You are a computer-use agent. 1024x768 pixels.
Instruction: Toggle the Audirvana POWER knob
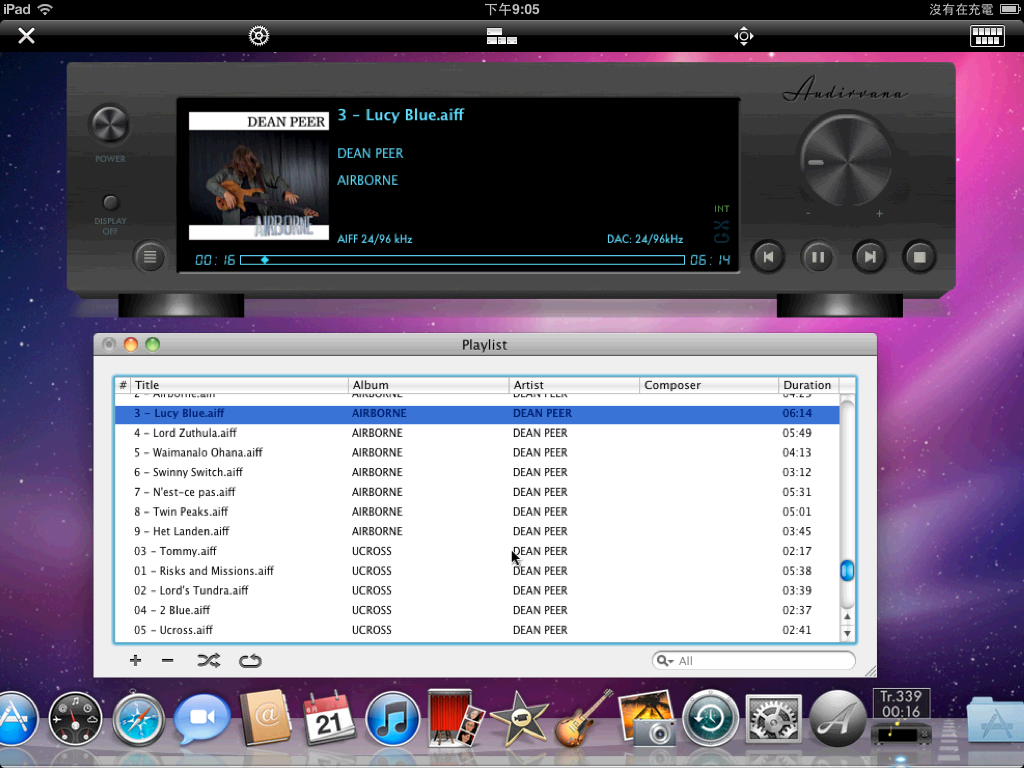point(110,125)
